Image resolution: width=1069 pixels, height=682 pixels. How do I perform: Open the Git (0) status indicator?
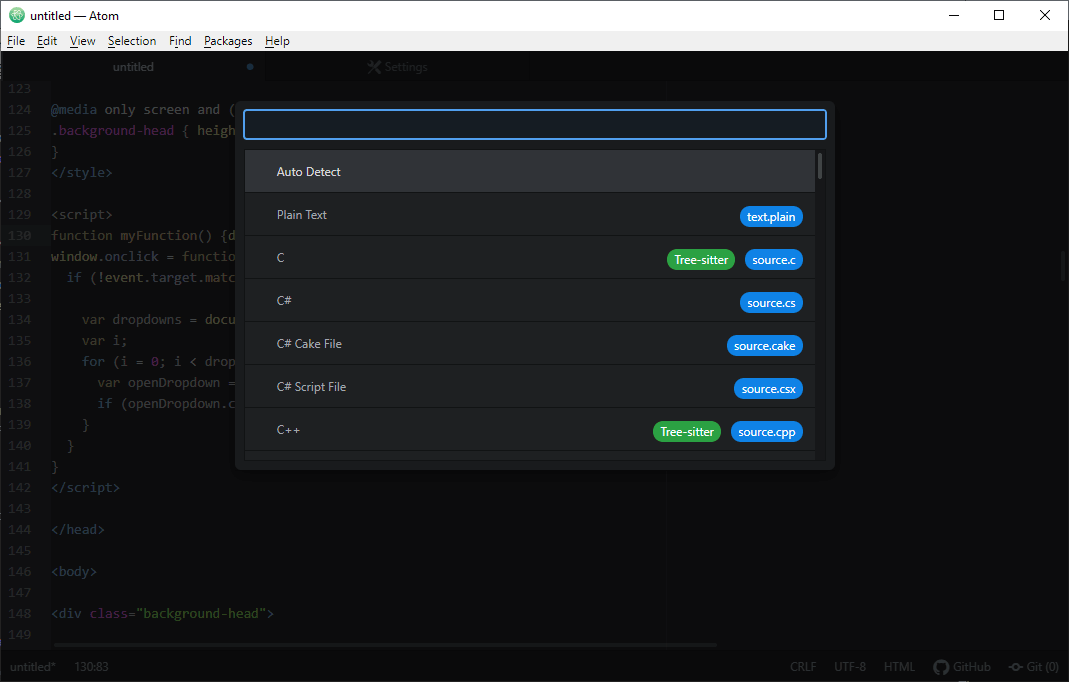1034,667
